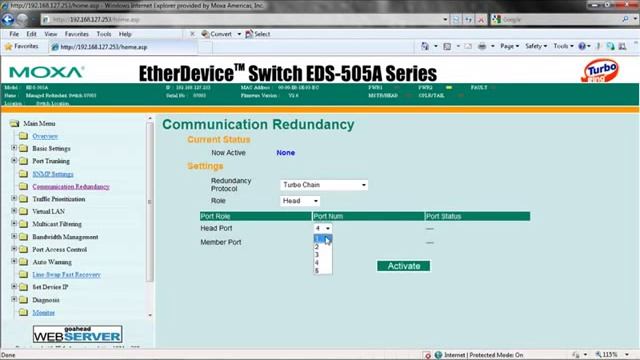Open the Favorites star button

pos(21,47)
